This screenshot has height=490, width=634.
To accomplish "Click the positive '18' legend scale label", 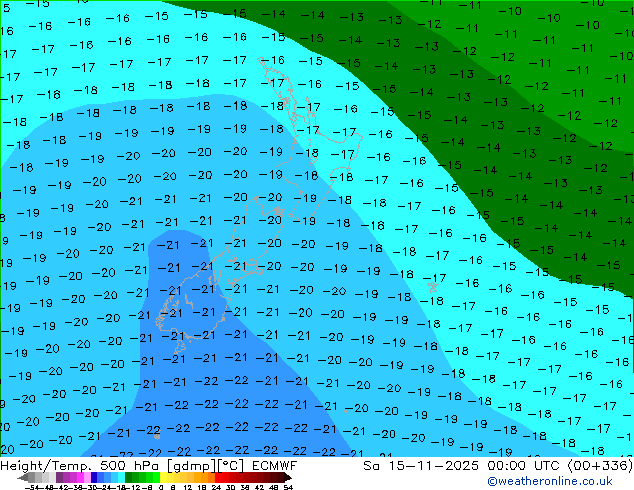I will pos(202,488).
